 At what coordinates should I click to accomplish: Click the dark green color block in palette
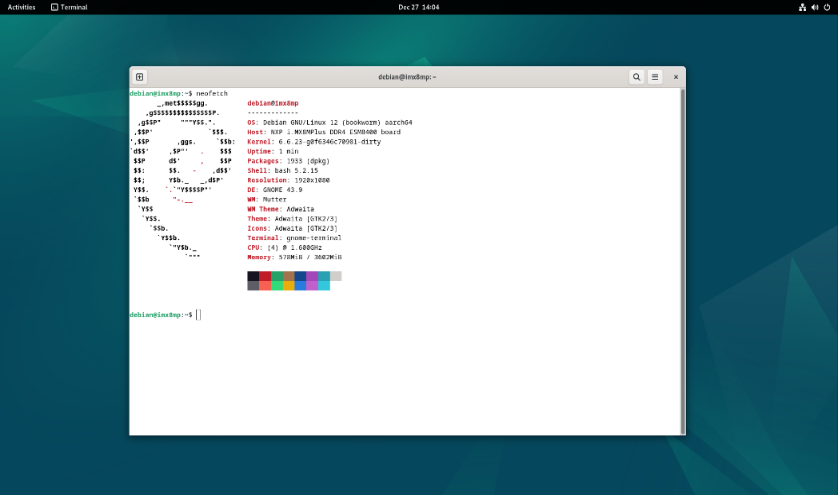tap(277, 276)
